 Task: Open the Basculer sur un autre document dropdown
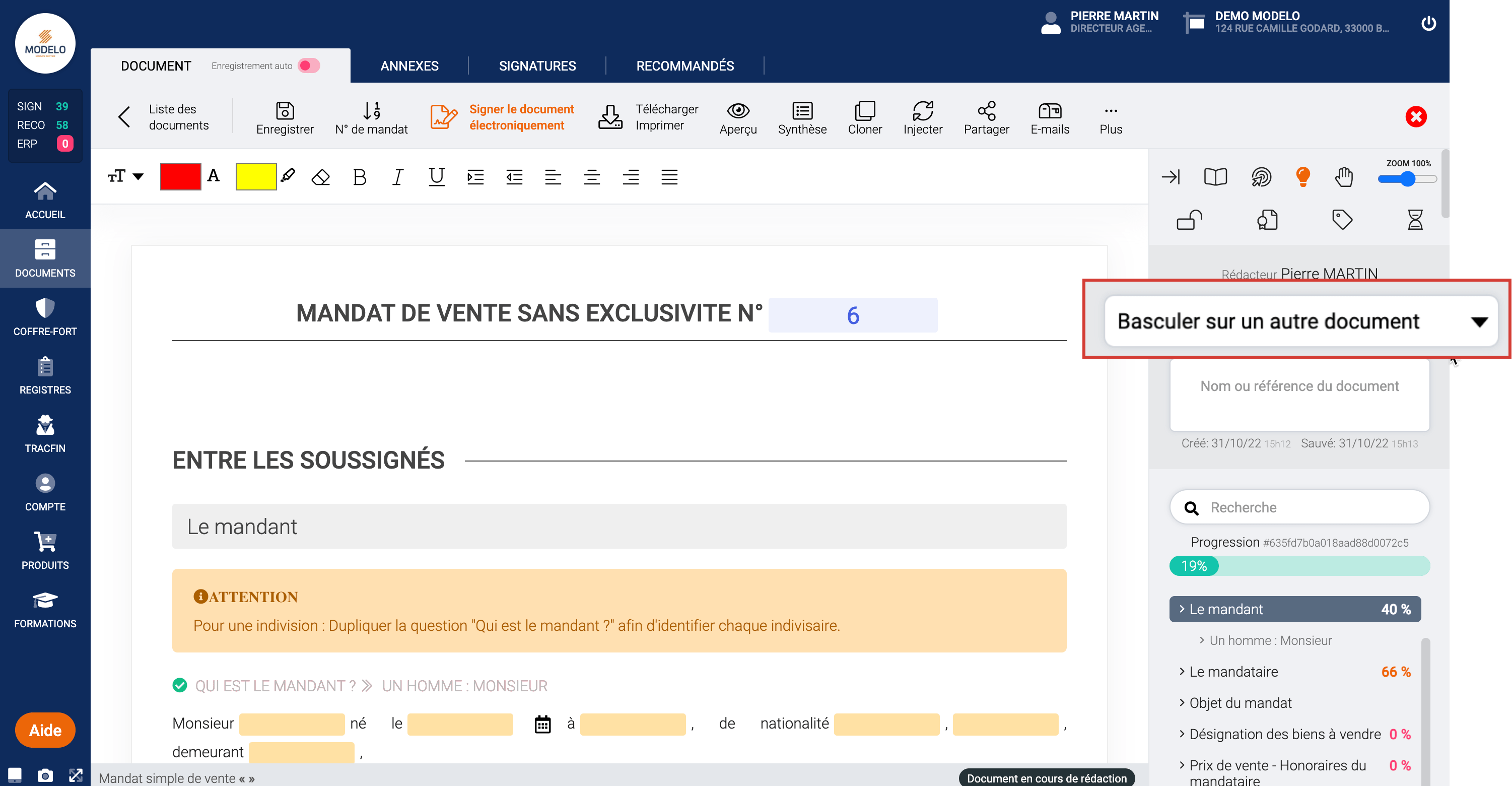1299,321
